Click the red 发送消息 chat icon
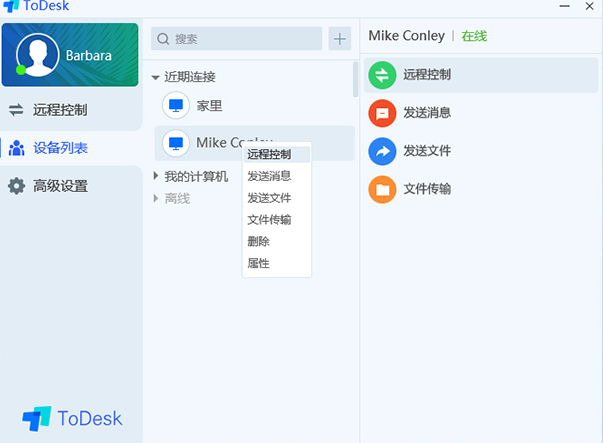 (382, 113)
